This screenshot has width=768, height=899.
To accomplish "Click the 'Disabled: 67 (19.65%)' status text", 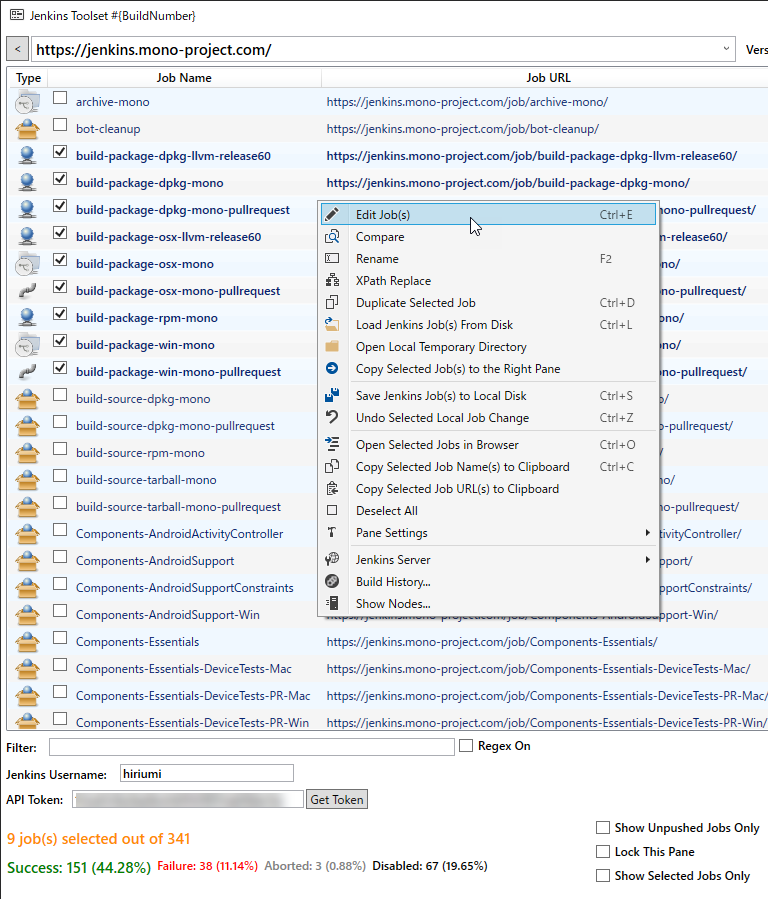I will [x=430, y=866].
